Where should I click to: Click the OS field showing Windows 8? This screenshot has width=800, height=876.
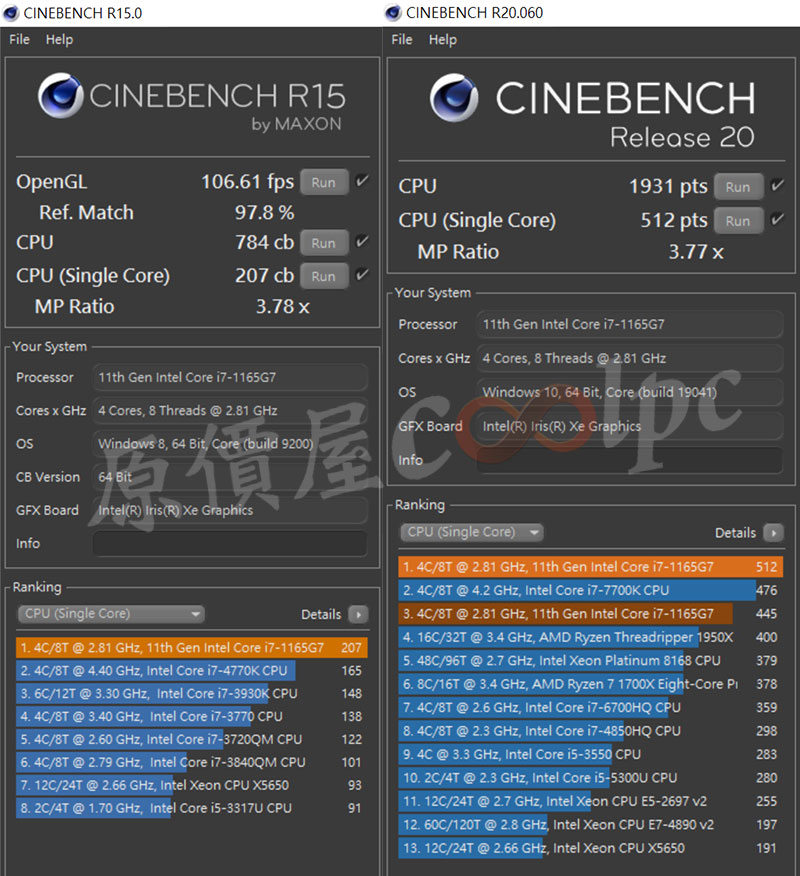click(230, 444)
